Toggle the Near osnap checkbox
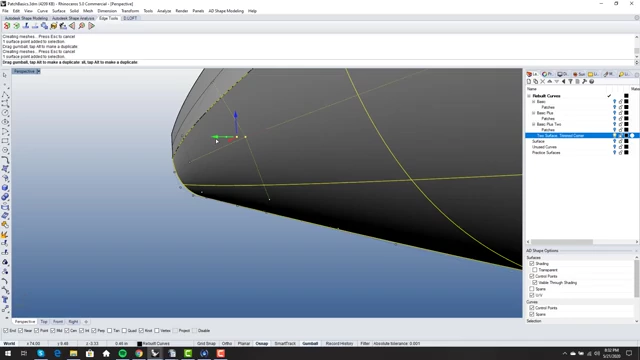The image size is (640, 360). pyautogui.click(x=20, y=331)
